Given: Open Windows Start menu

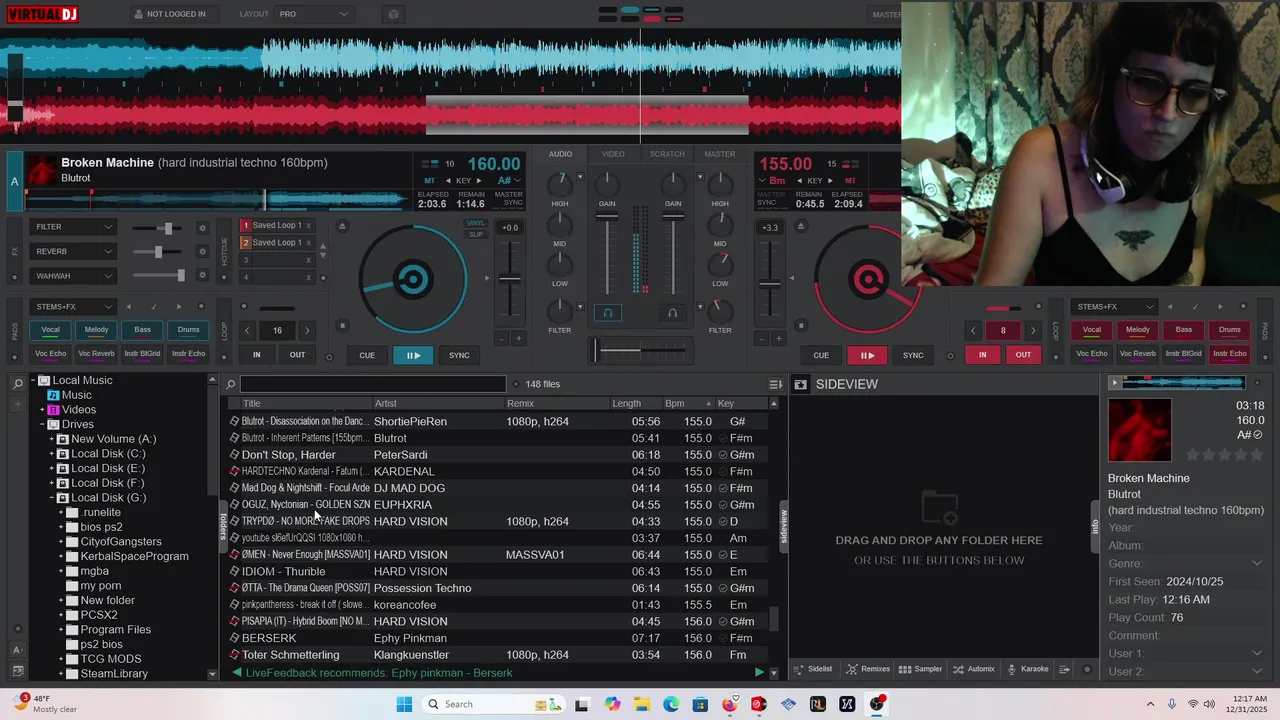Looking at the screenshot, I should tap(404, 704).
